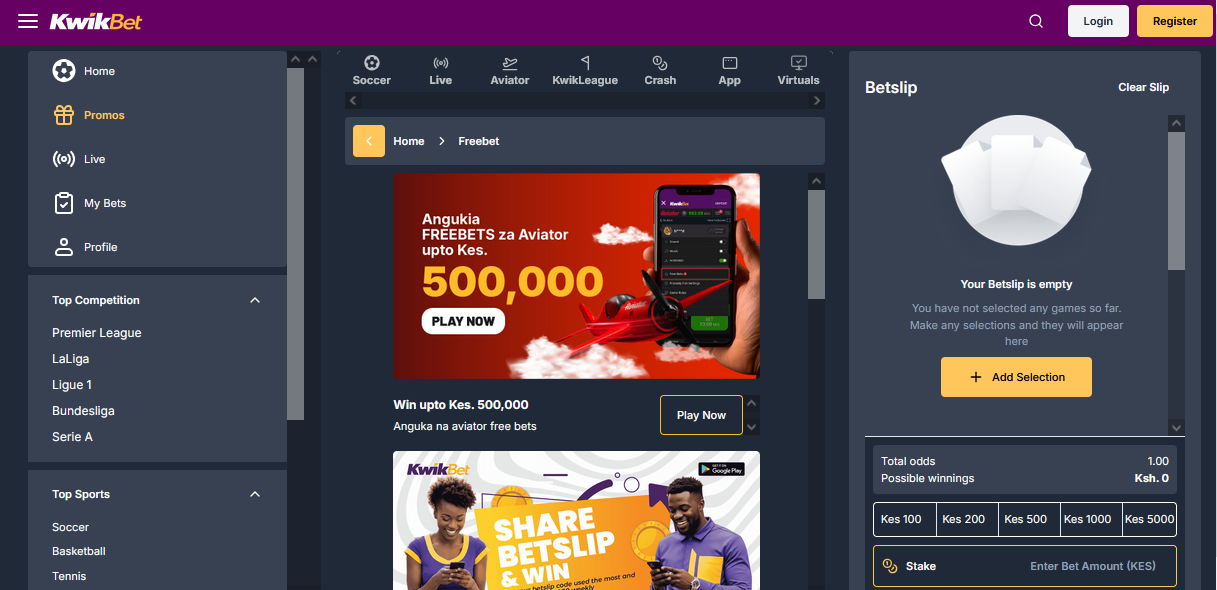Click the orange back arrow button
This screenshot has width=1217, height=590.
(368, 141)
